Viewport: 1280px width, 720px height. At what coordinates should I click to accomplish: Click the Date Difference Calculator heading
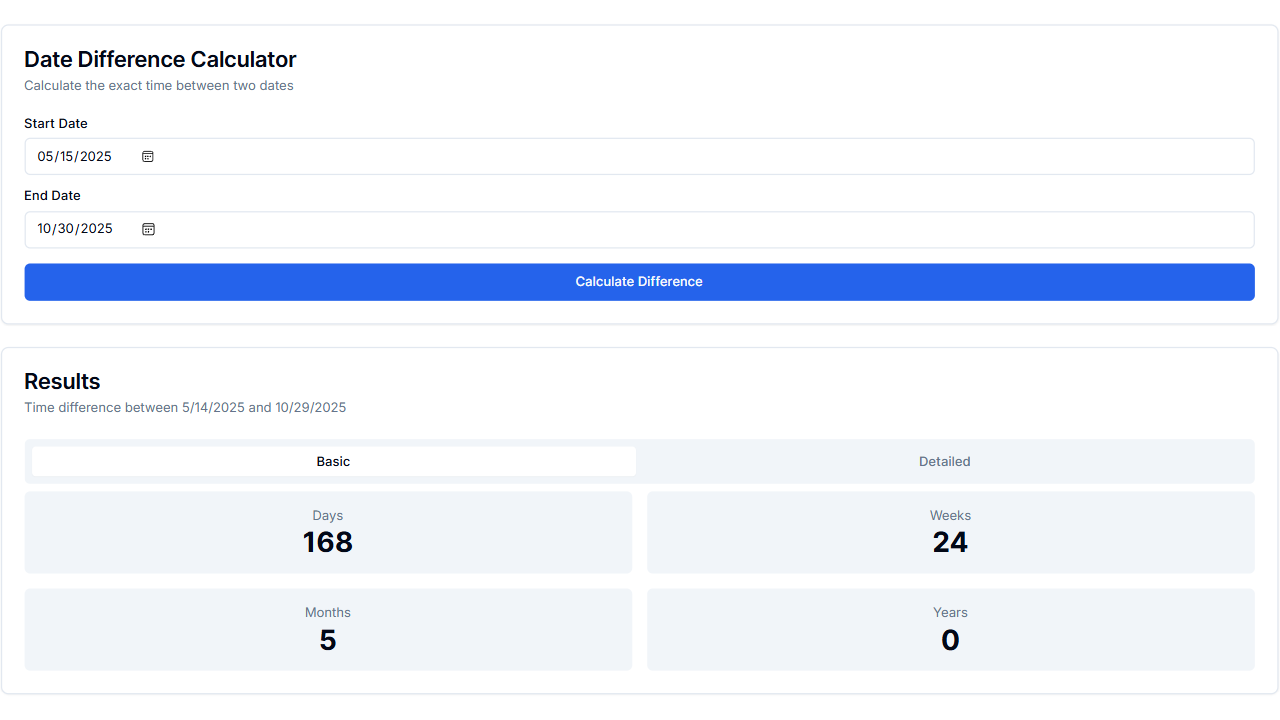tap(160, 59)
